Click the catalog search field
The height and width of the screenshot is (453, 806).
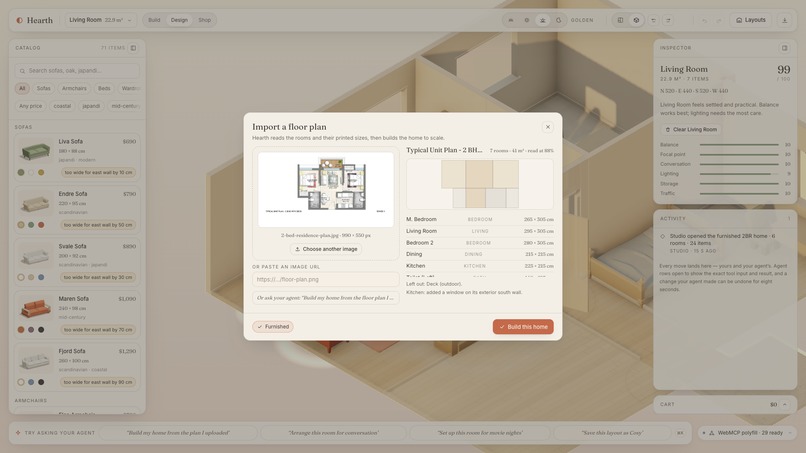tap(77, 70)
